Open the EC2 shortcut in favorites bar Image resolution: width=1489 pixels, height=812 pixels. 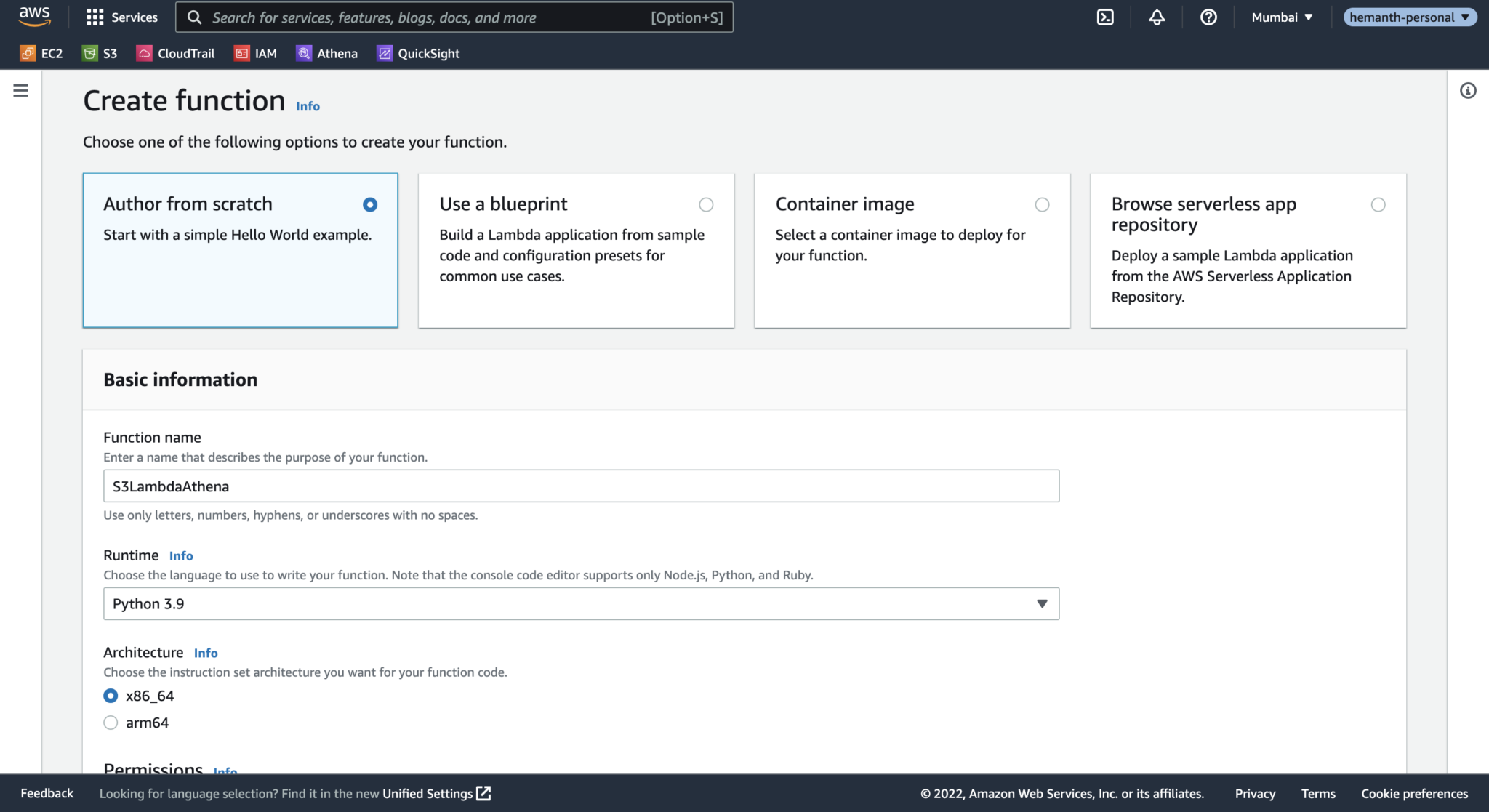[x=41, y=53]
